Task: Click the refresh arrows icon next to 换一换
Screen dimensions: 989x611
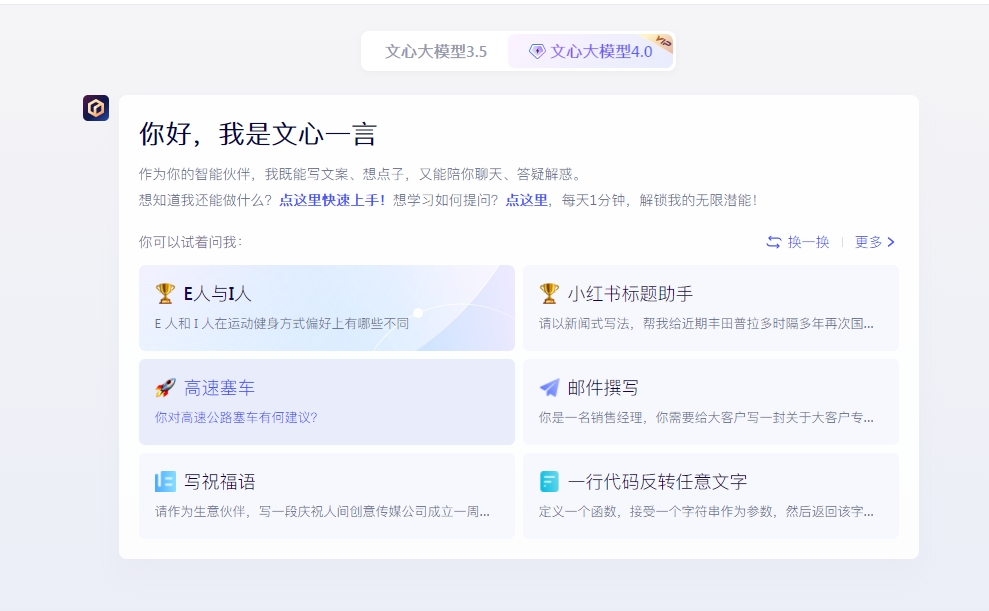Action: [774, 242]
